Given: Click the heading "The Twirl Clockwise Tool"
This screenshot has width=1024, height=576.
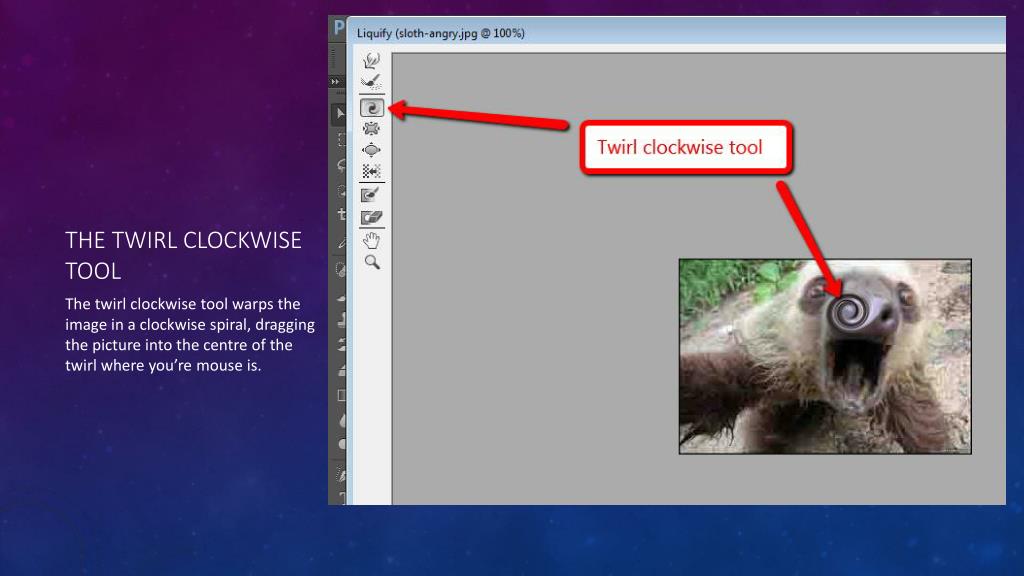Looking at the screenshot, I should coord(184,255).
